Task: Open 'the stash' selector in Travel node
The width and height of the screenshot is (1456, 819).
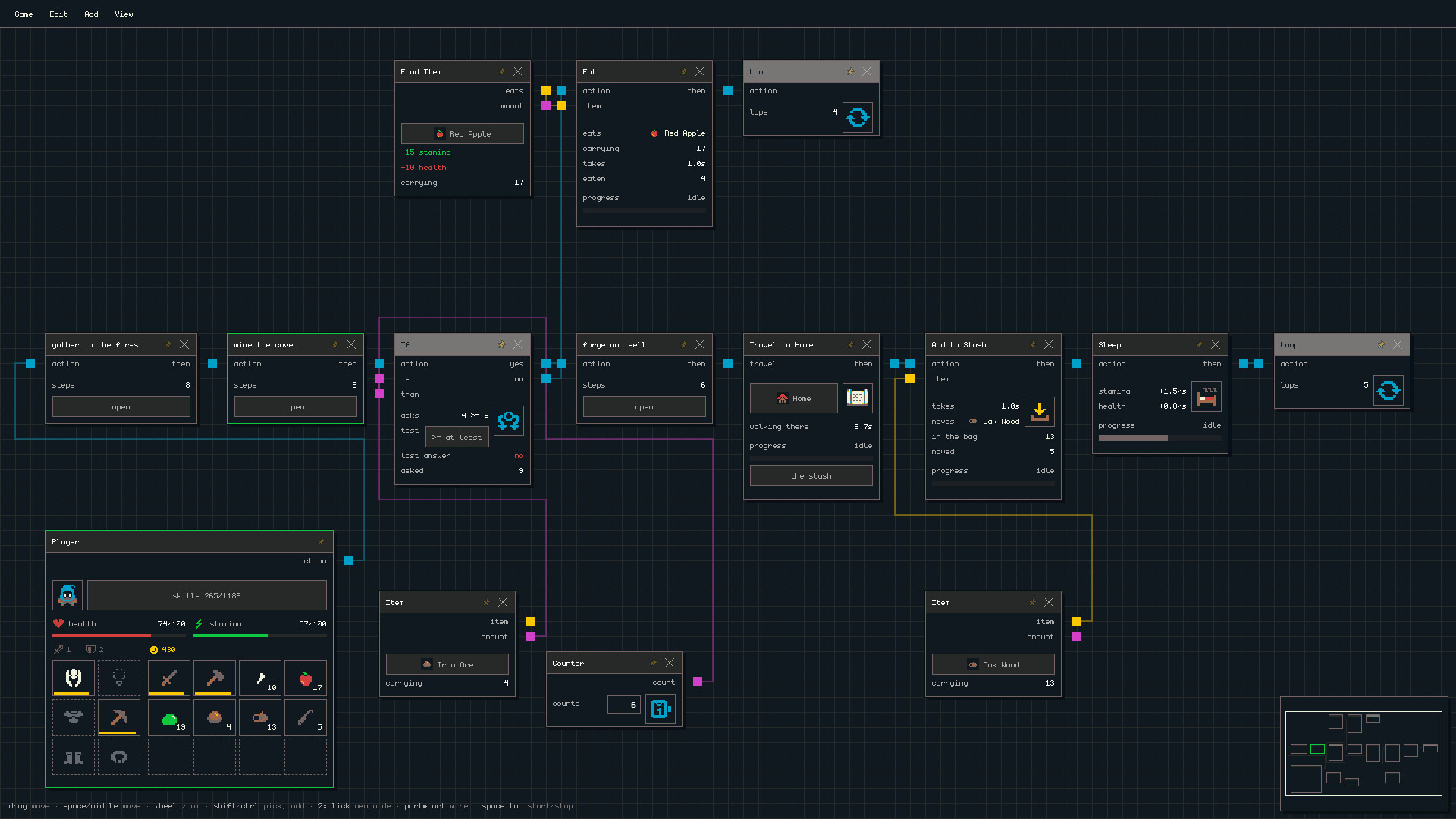Action: [811, 475]
